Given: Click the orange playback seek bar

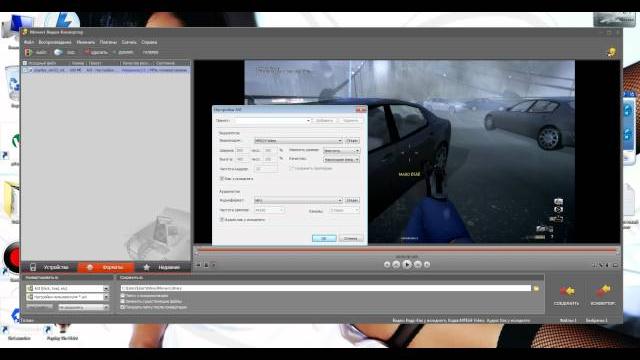Looking at the screenshot, I should (407, 249).
